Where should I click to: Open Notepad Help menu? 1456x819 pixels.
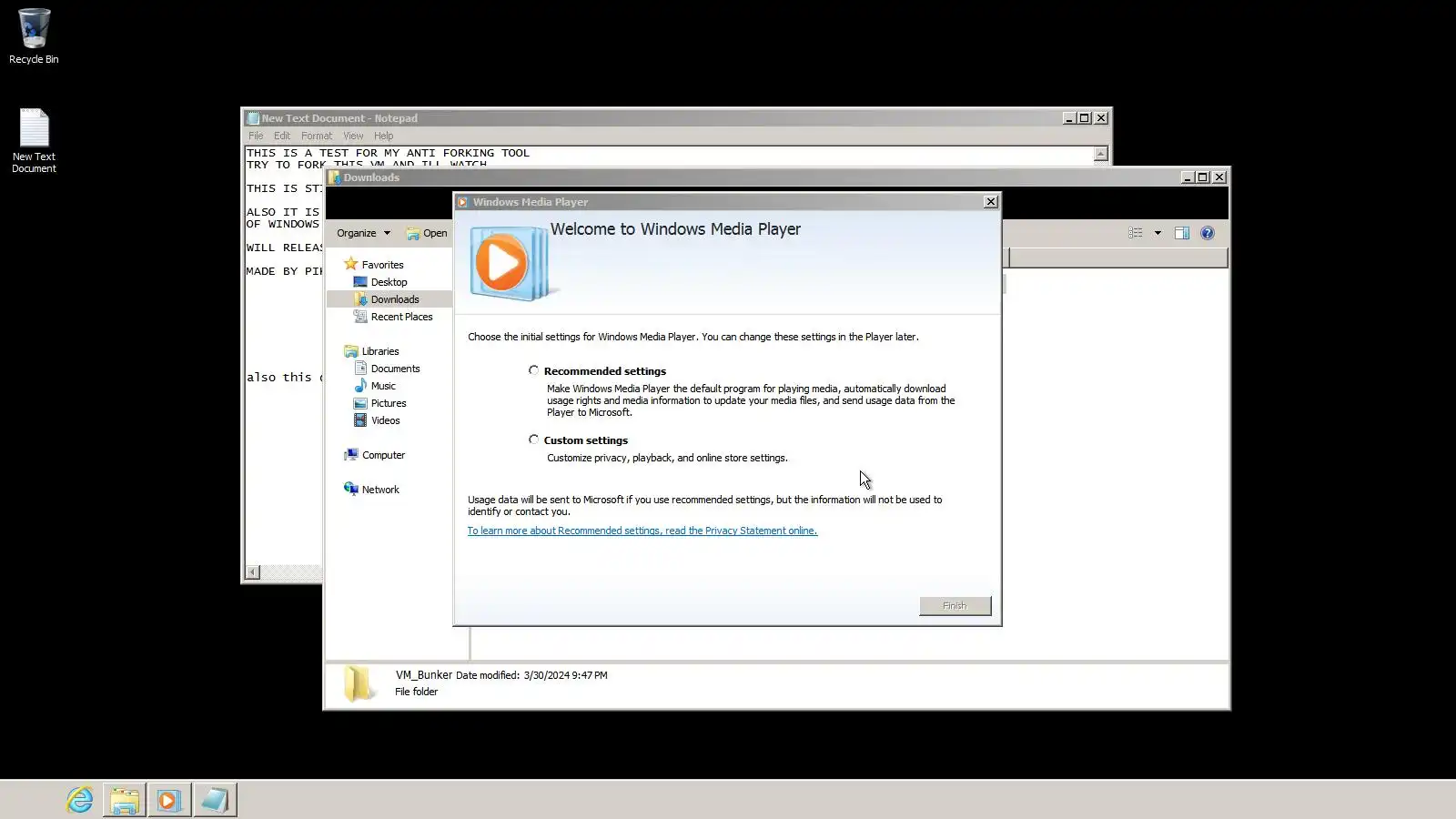[383, 136]
